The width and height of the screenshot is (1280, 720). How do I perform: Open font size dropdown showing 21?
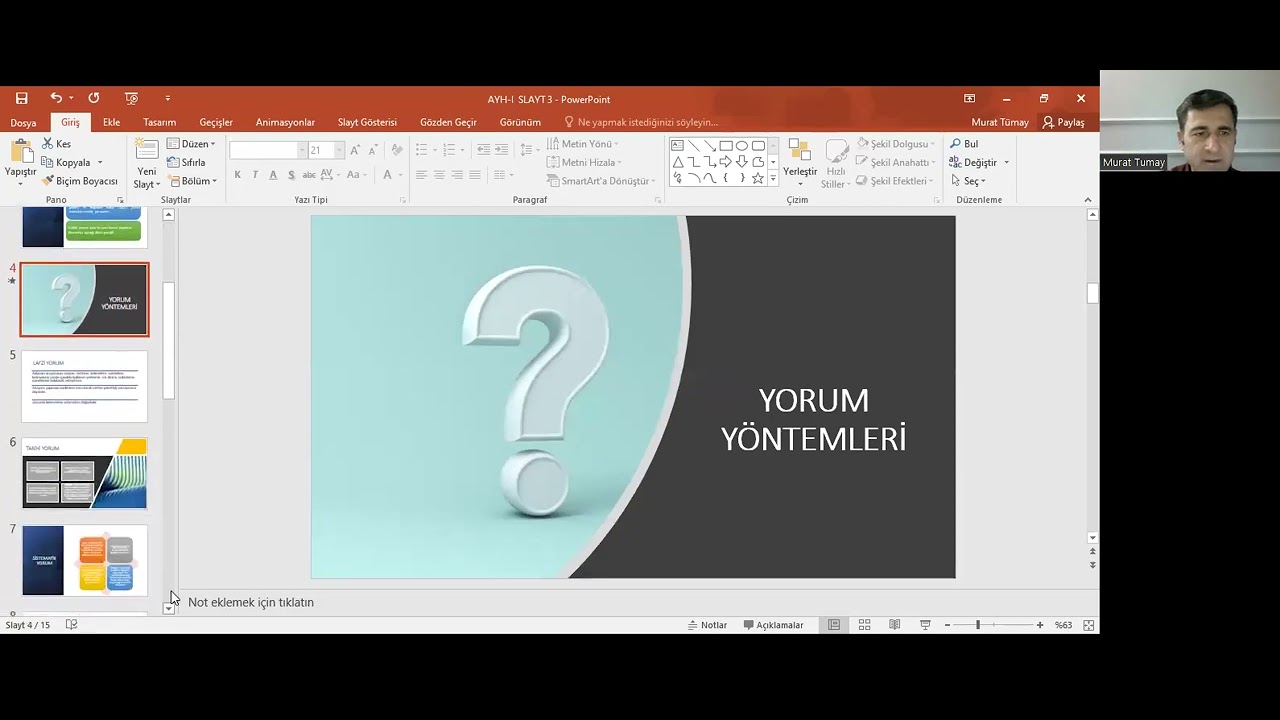point(339,150)
